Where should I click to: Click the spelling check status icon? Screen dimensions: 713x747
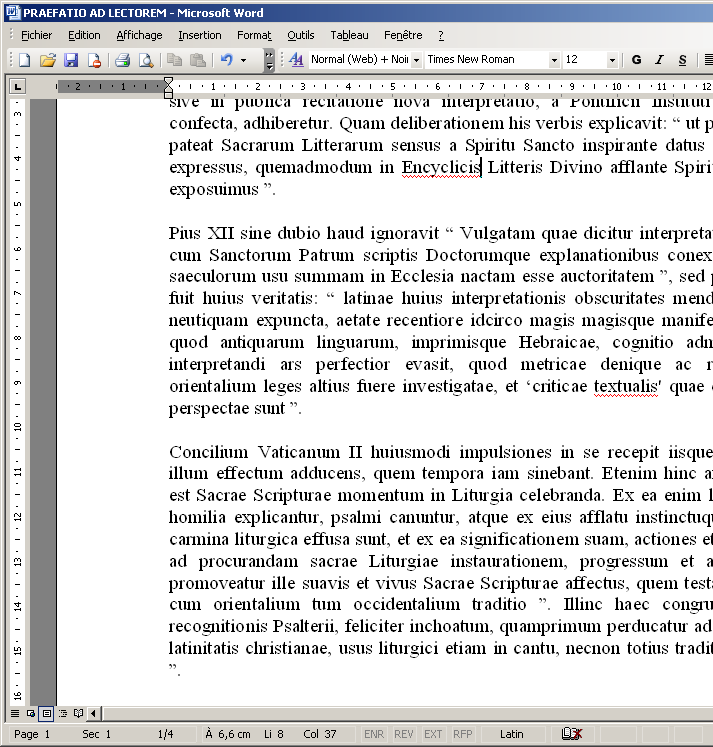pyautogui.click(x=572, y=734)
